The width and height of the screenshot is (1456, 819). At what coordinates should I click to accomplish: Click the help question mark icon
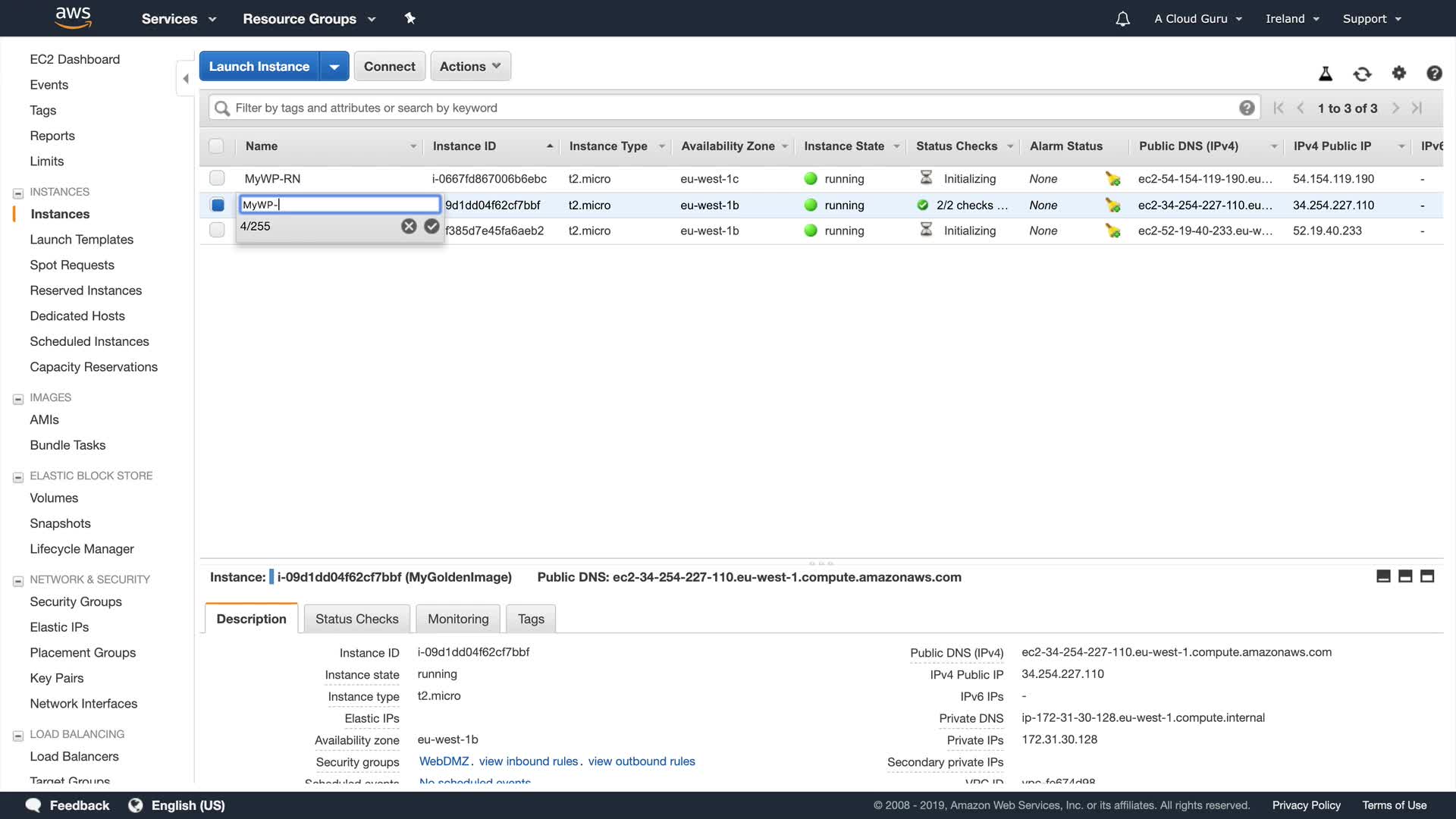[x=1433, y=73]
